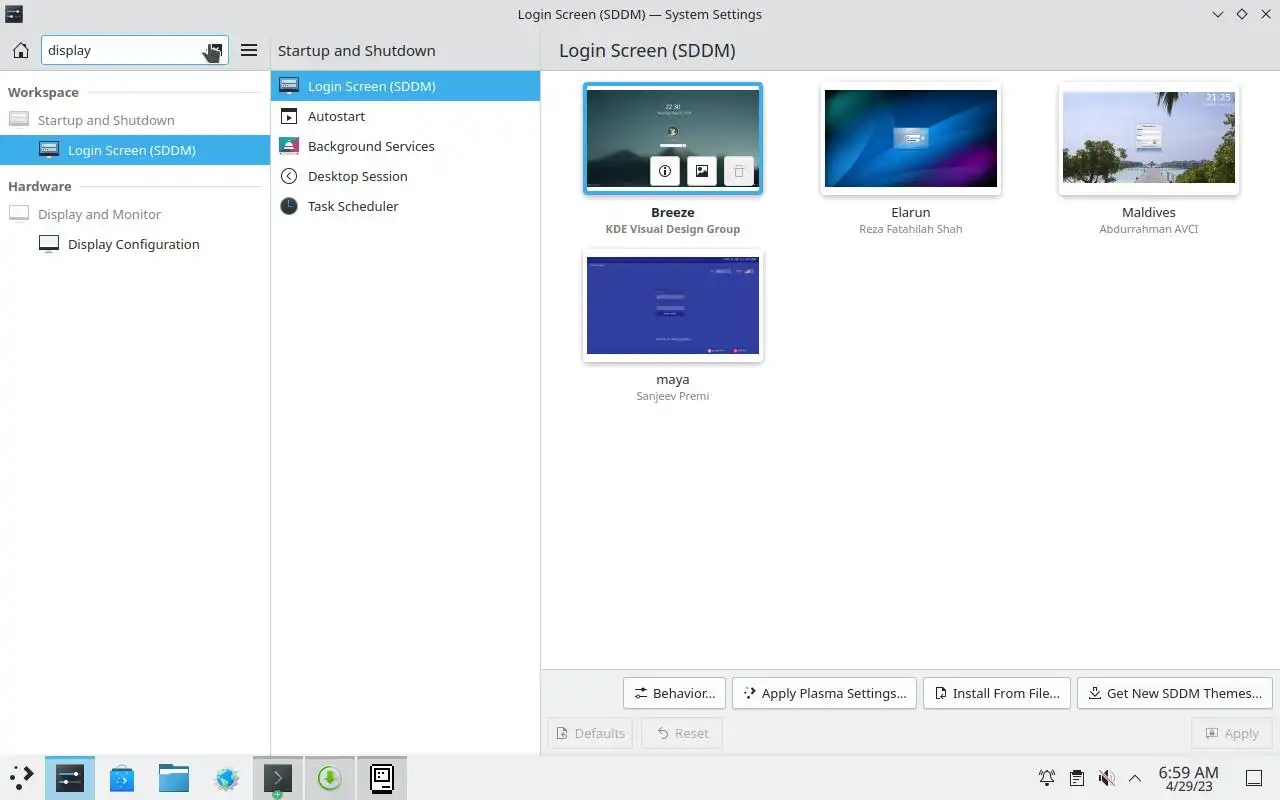This screenshot has width=1280, height=800.
Task: Open the Autostart module
Action: point(405,116)
